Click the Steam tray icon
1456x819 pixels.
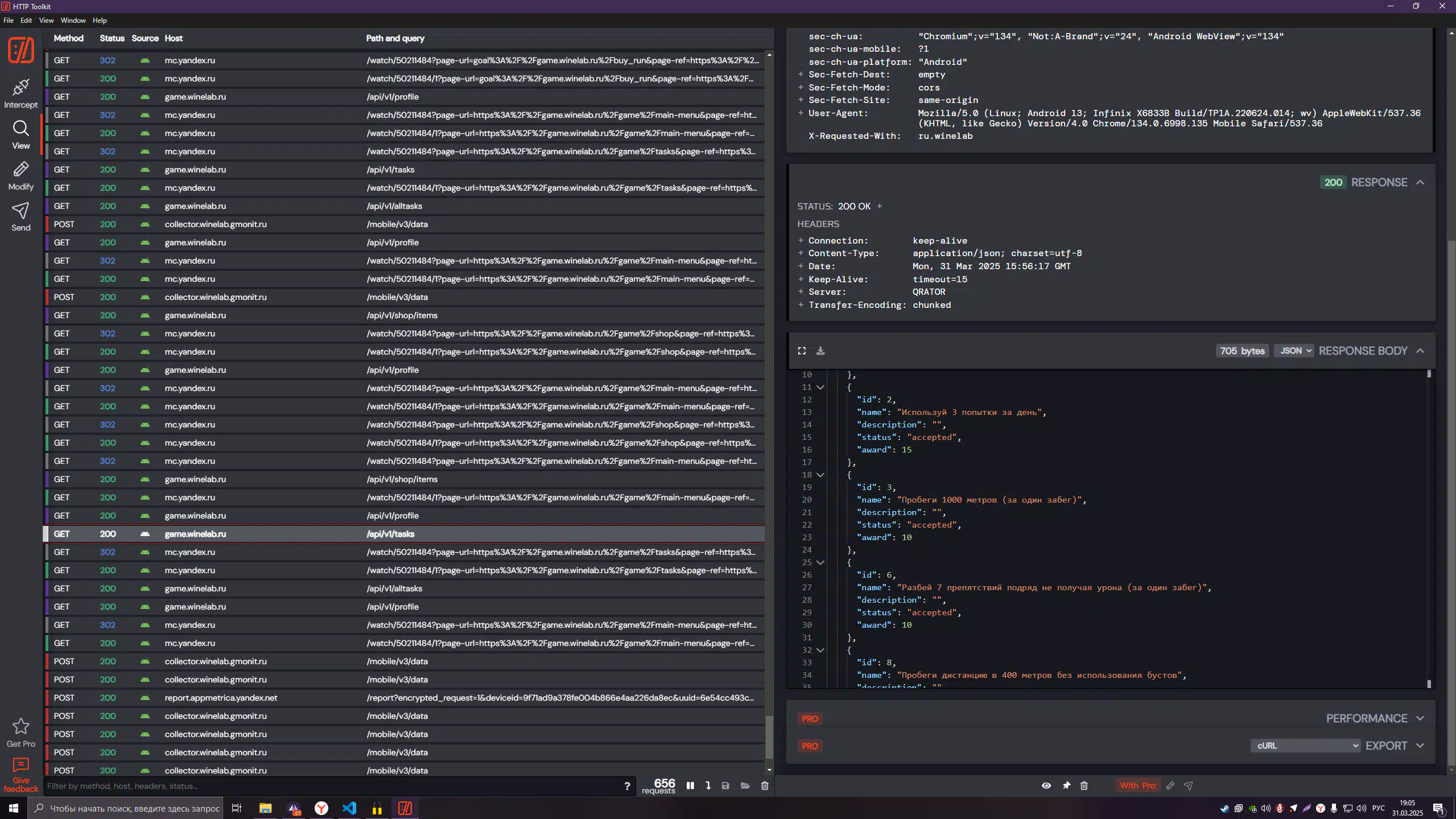point(1224,808)
